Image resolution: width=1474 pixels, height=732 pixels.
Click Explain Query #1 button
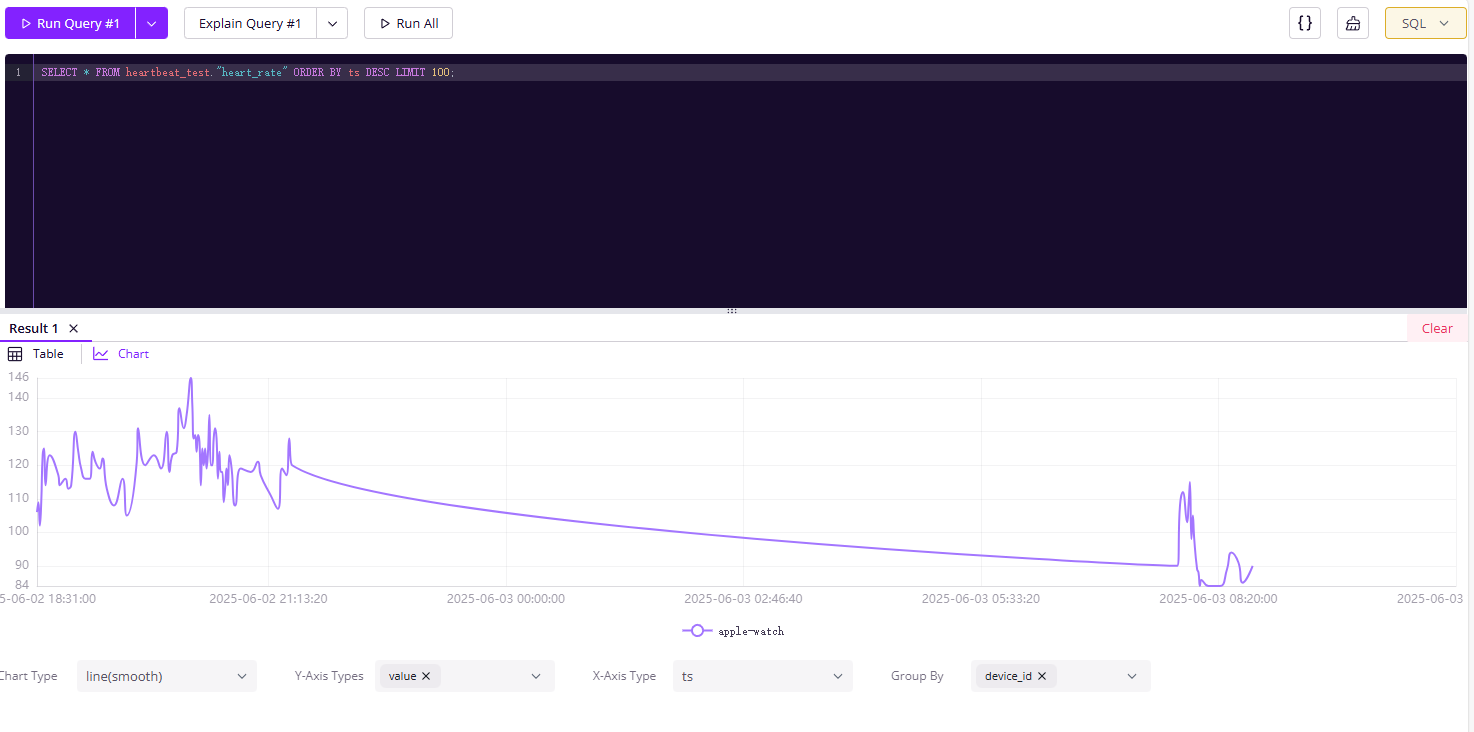(x=250, y=23)
